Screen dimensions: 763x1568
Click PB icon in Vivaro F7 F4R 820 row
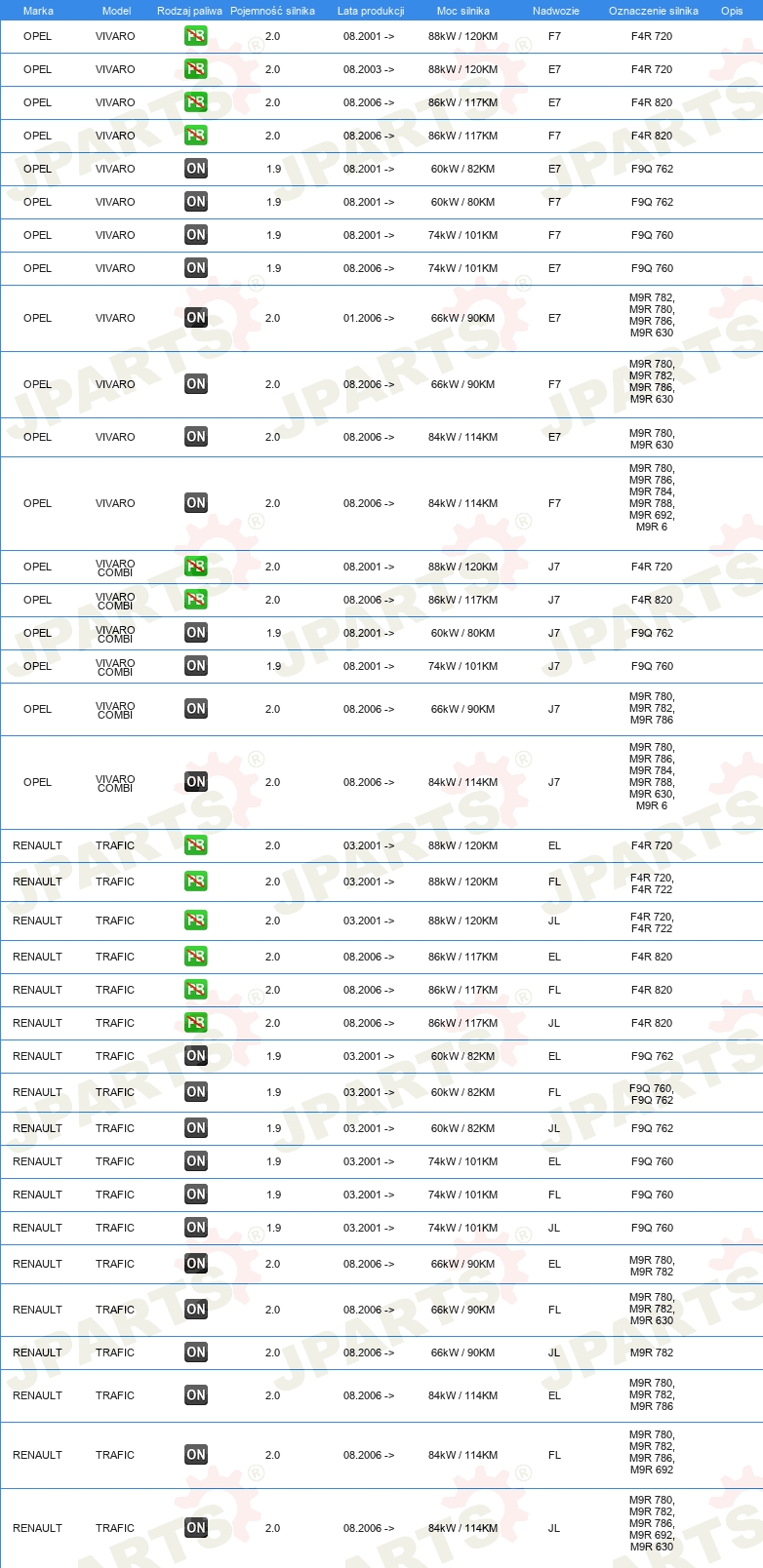pos(196,136)
